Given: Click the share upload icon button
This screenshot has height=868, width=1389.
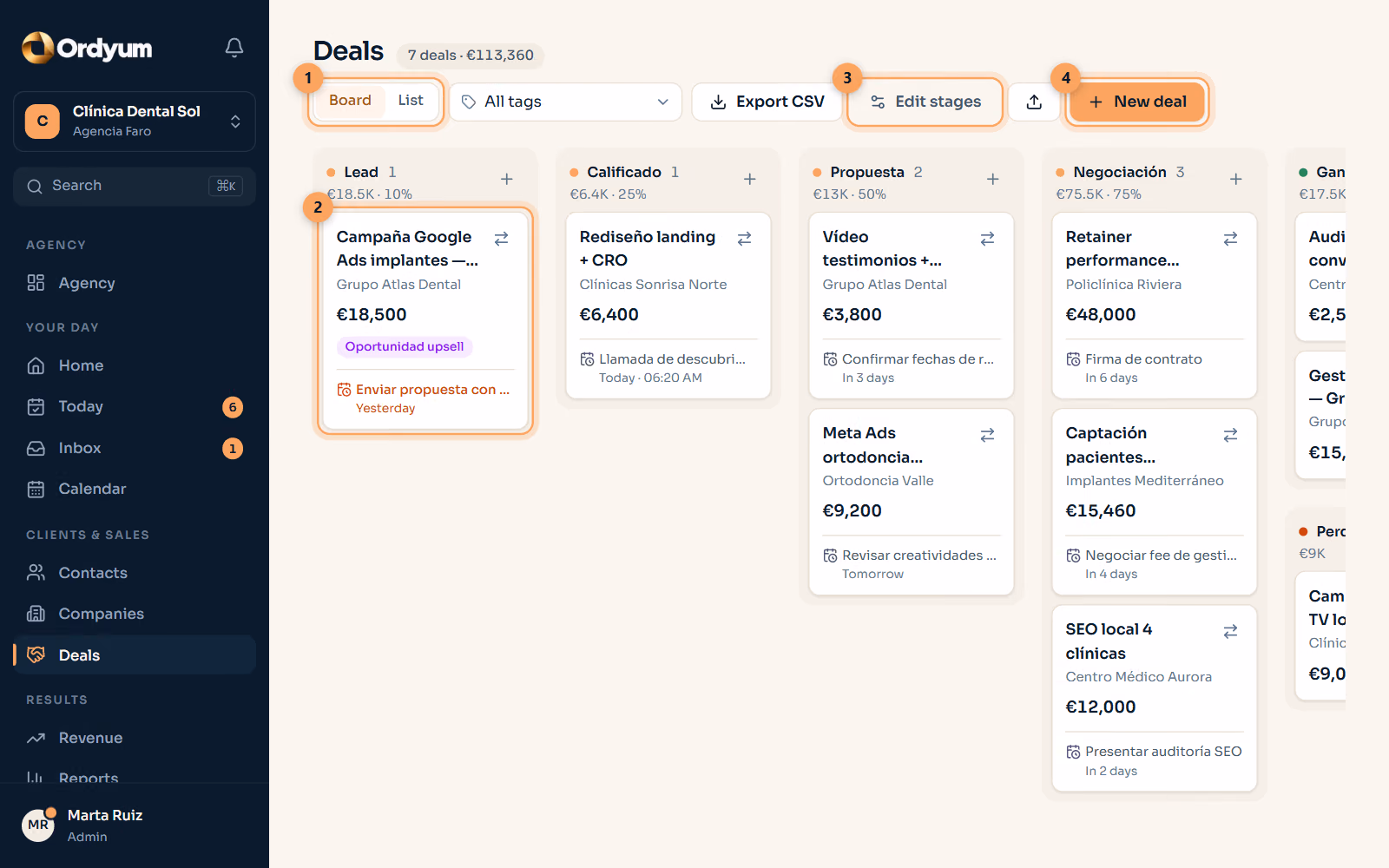Looking at the screenshot, I should coord(1034,102).
